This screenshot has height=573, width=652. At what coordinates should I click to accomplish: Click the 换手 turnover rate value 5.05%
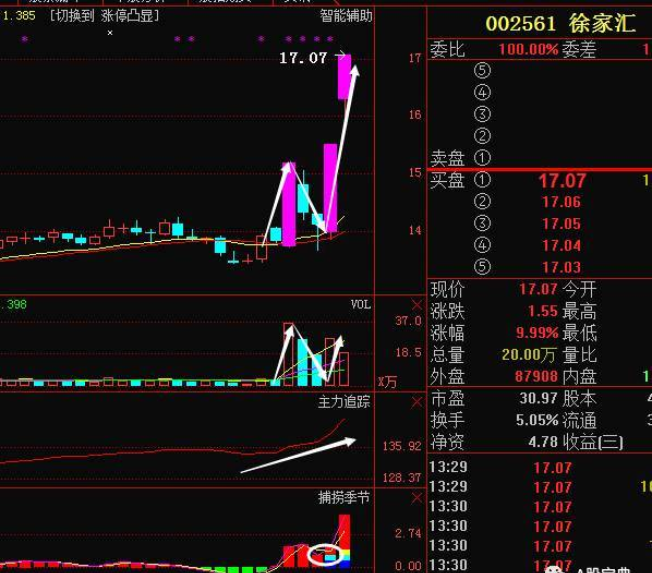[x=535, y=420]
